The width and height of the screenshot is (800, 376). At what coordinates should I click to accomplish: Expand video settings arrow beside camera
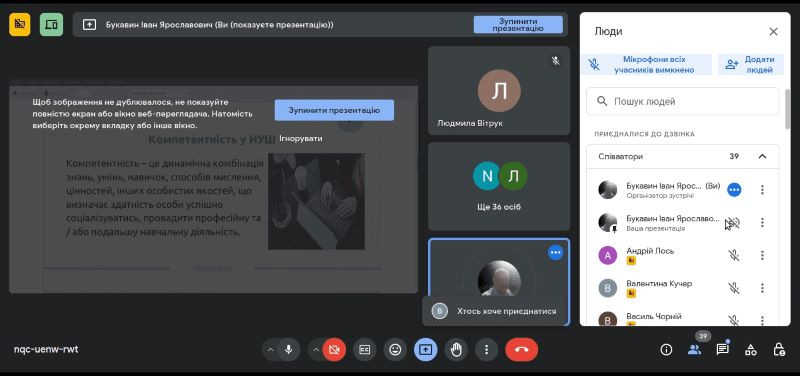click(316, 349)
